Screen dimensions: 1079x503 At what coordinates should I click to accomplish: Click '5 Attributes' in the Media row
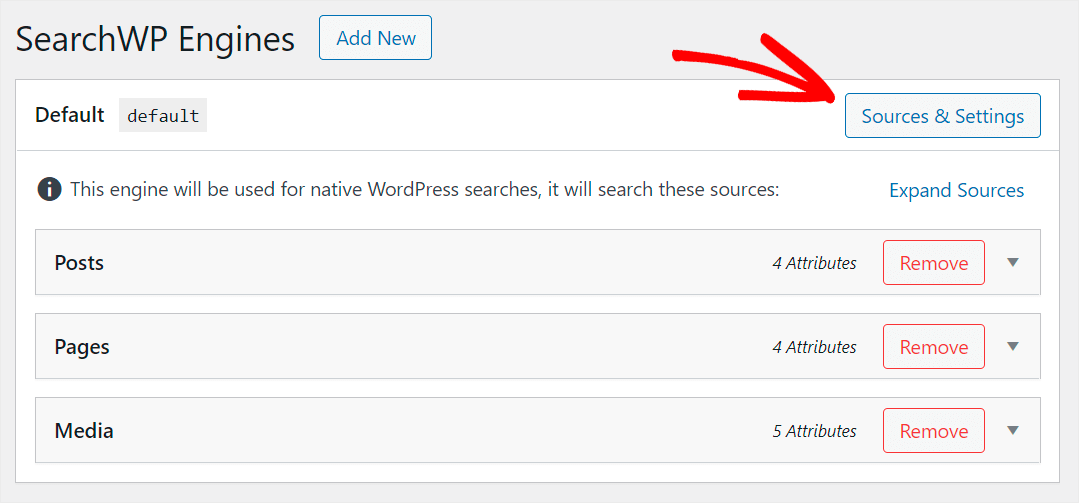(814, 431)
